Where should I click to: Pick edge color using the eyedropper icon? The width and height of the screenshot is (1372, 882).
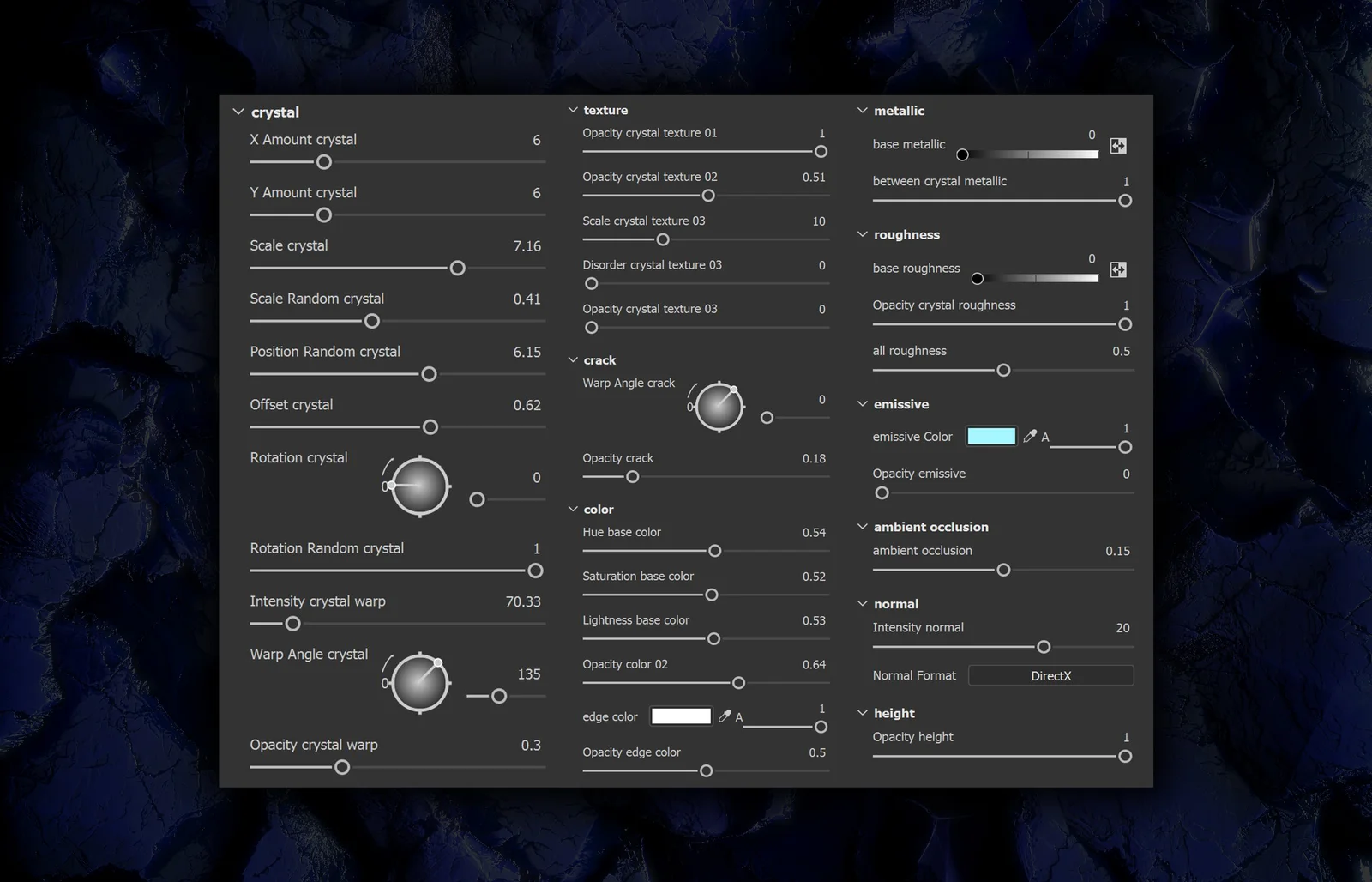pos(723,716)
